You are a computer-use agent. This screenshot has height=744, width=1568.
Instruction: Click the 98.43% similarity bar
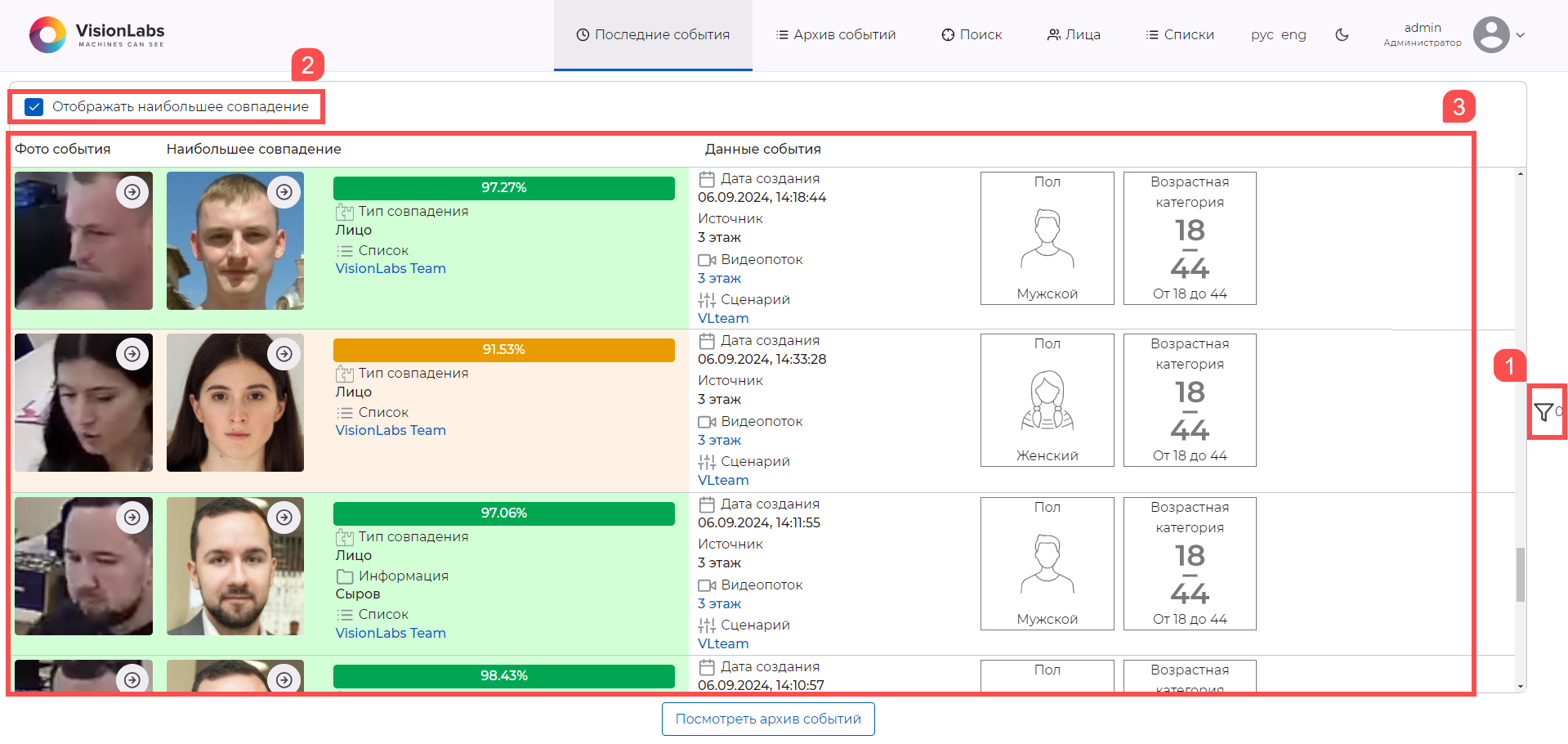tap(504, 676)
